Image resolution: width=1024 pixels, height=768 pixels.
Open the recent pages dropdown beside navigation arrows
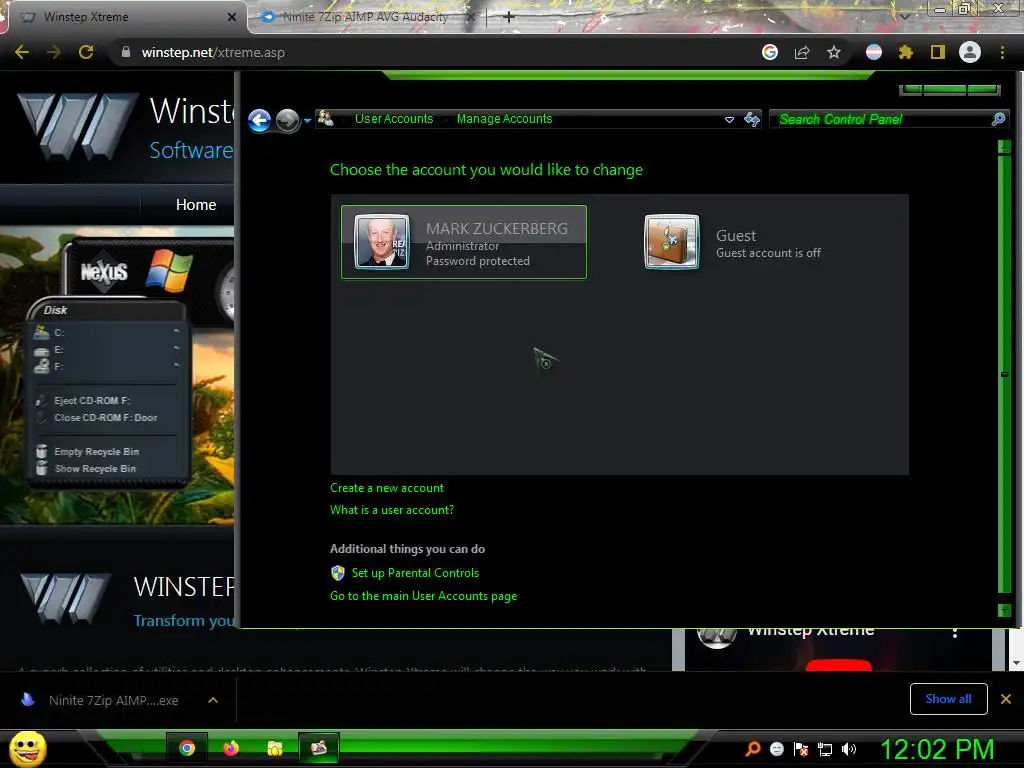[308, 121]
